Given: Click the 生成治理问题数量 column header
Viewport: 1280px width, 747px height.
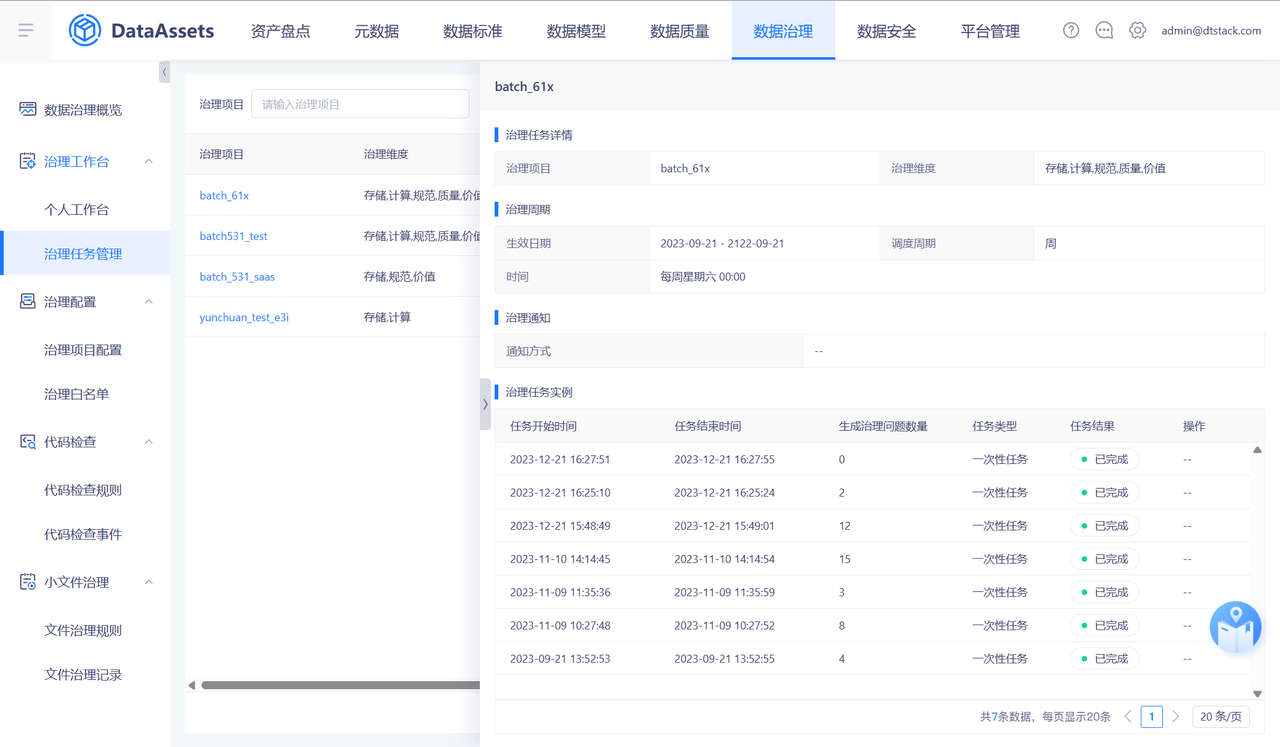Looking at the screenshot, I should click(x=883, y=426).
